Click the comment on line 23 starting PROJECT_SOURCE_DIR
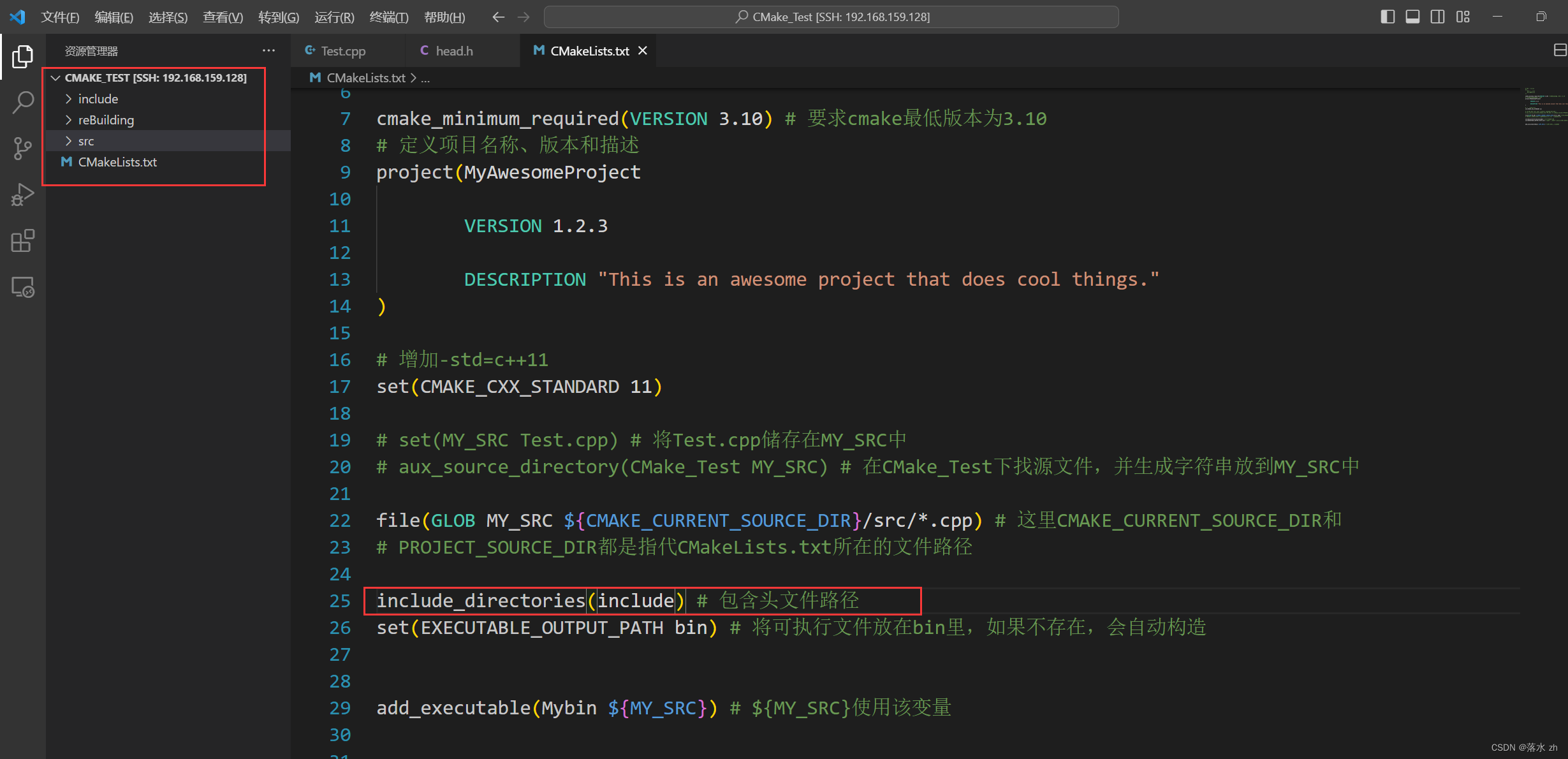Image resolution: width=1568 pixels, height=759 pixels. point(674,547)
